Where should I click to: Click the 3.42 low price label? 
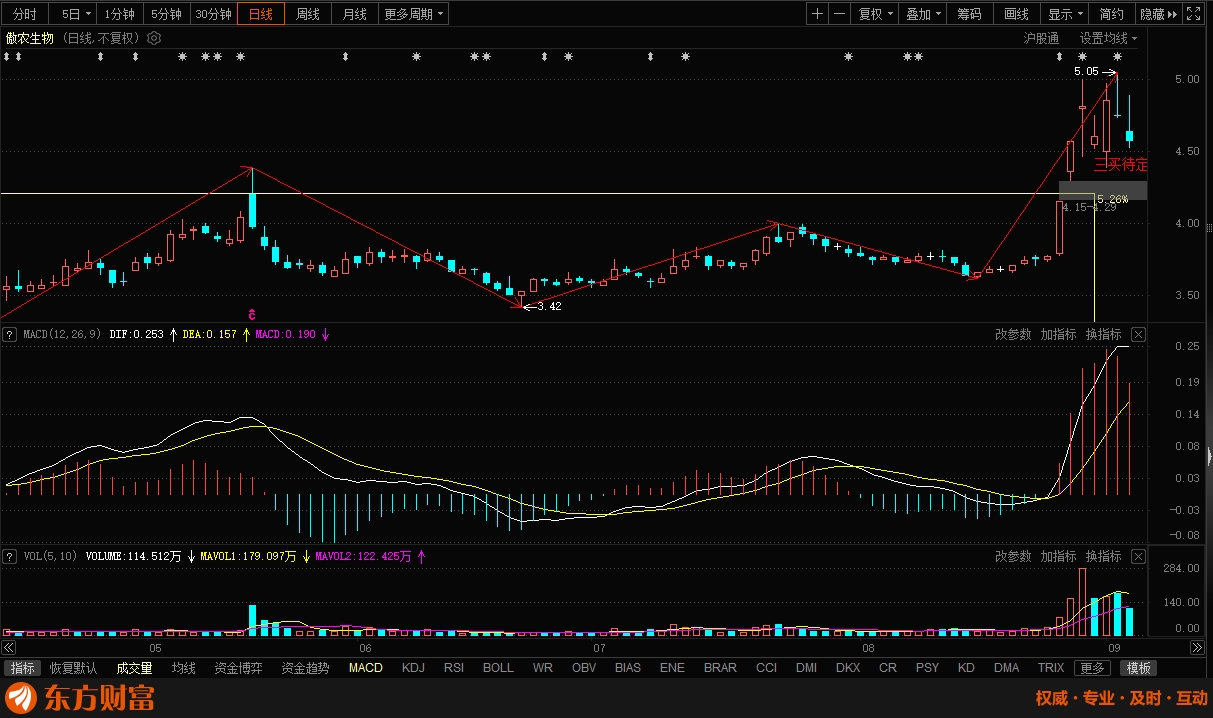tap(549, 306)
